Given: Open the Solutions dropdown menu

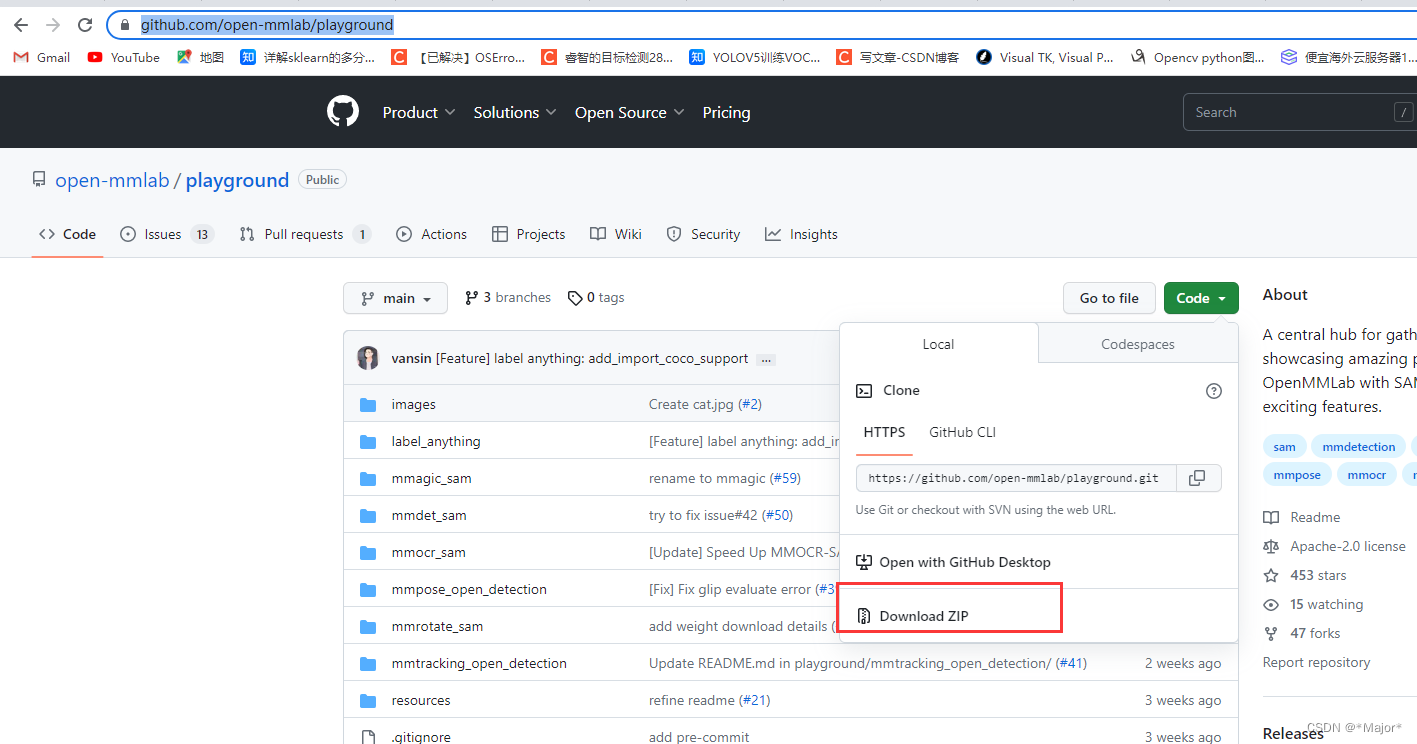Looking at the screenshot, I should [515, 113].
